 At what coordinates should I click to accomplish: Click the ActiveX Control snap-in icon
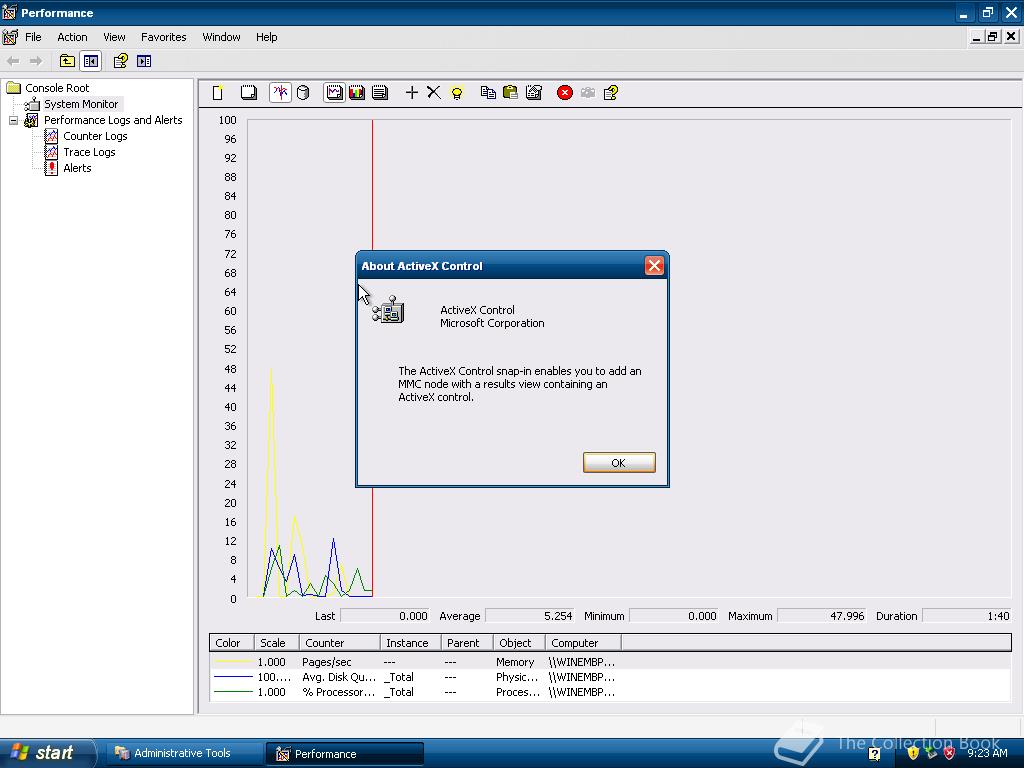pyautogui.click(x=389, y=310)
